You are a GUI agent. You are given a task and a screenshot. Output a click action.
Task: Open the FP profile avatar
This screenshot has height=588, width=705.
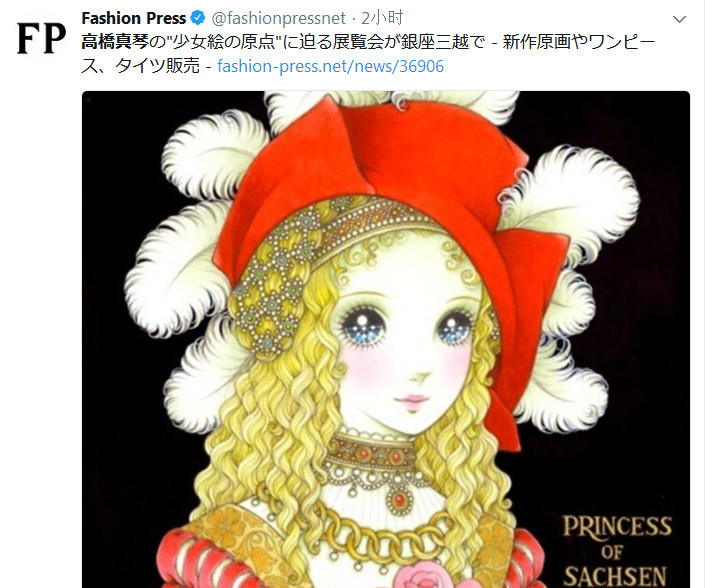(41, 39)
